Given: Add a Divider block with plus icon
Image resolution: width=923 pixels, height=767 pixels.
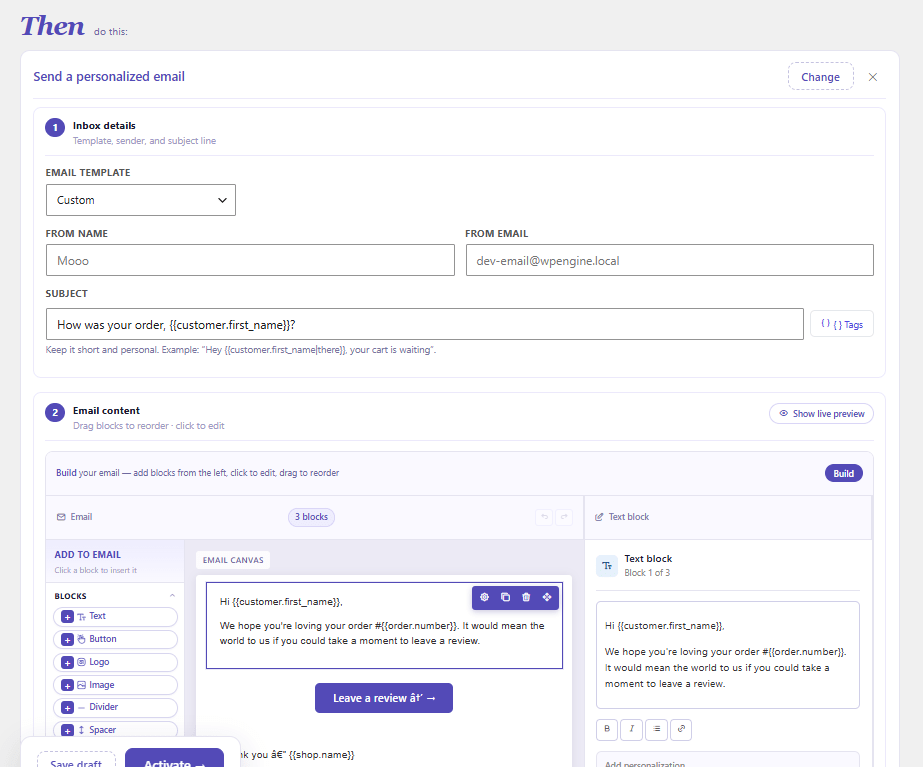Looking at the screenshot, I should [68, 708].
